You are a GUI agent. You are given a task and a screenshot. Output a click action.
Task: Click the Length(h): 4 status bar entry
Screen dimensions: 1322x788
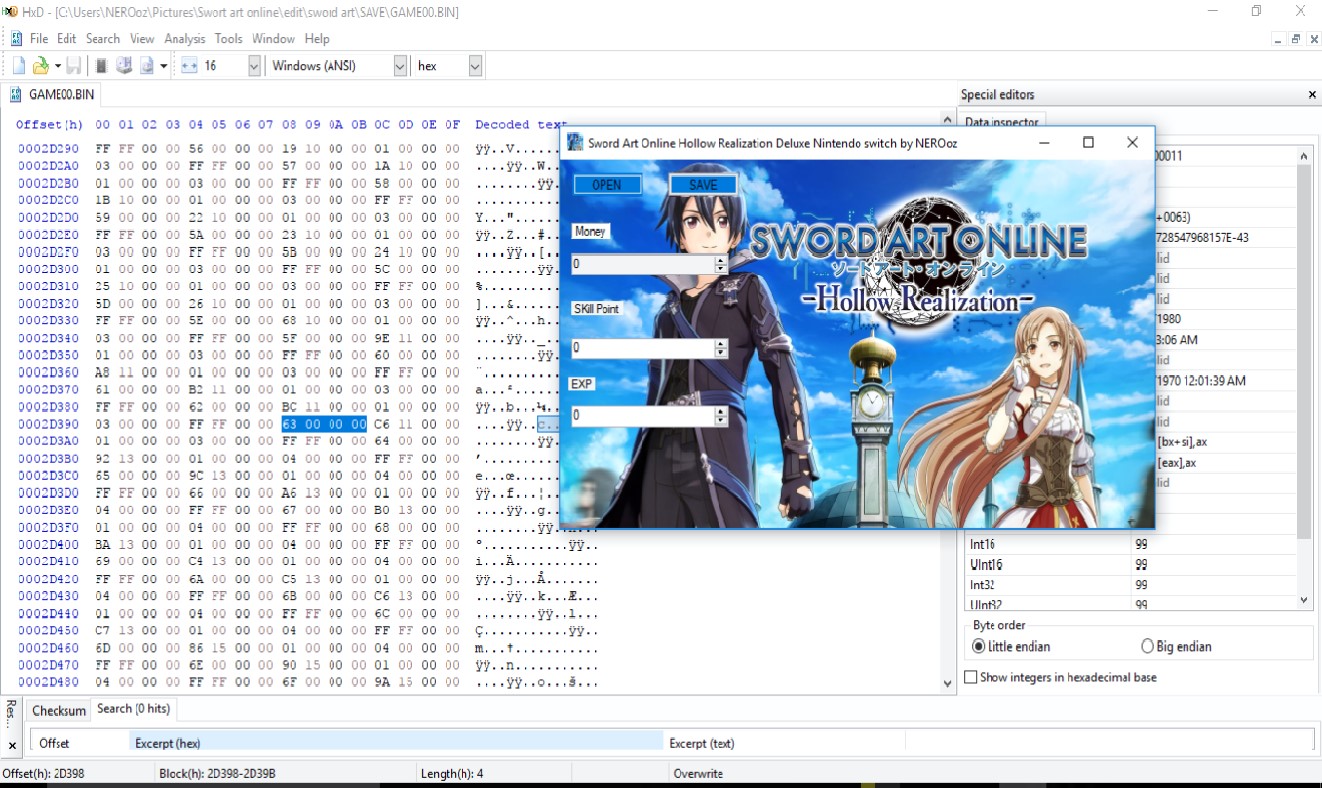pos(452,774)
